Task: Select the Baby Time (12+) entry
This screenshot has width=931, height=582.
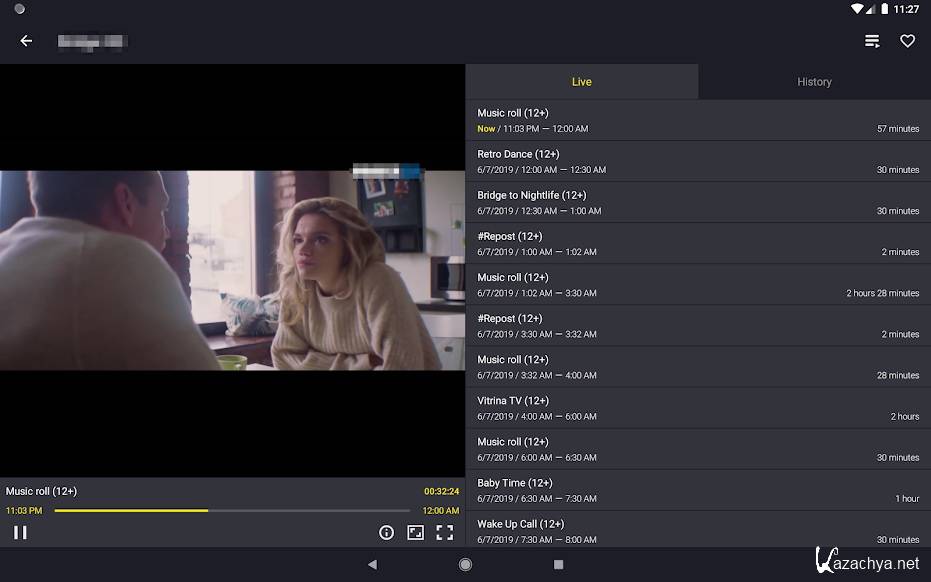Action: pos(697,490)
